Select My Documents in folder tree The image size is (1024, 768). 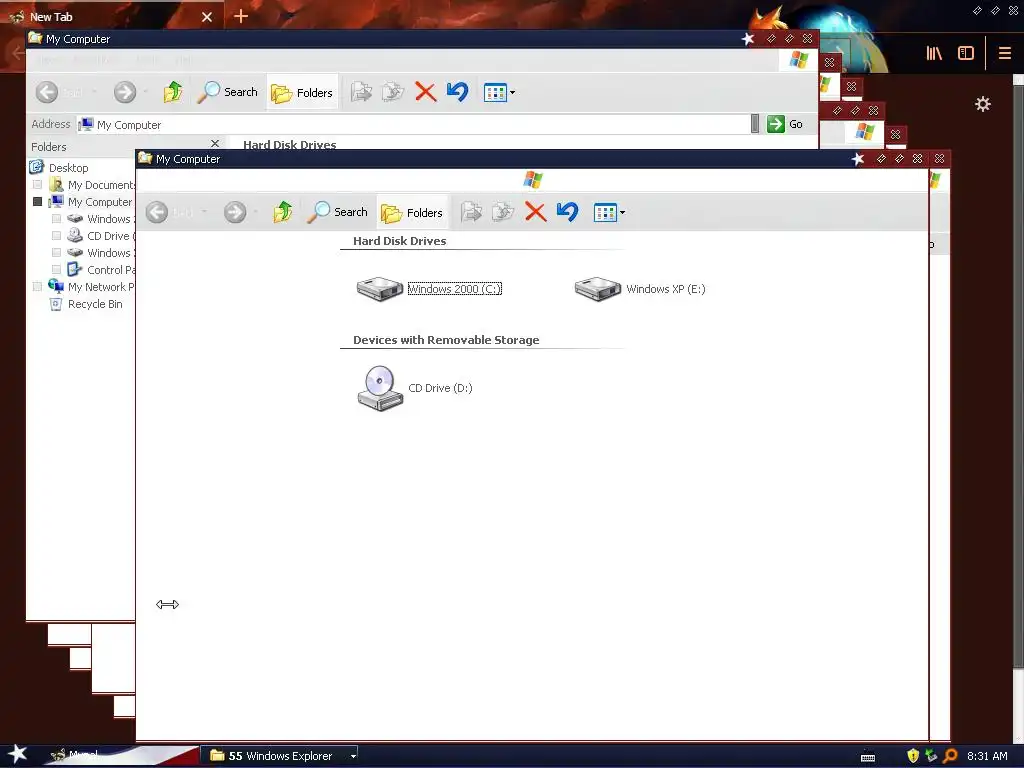pyautogui.click(x=92, y=185)
